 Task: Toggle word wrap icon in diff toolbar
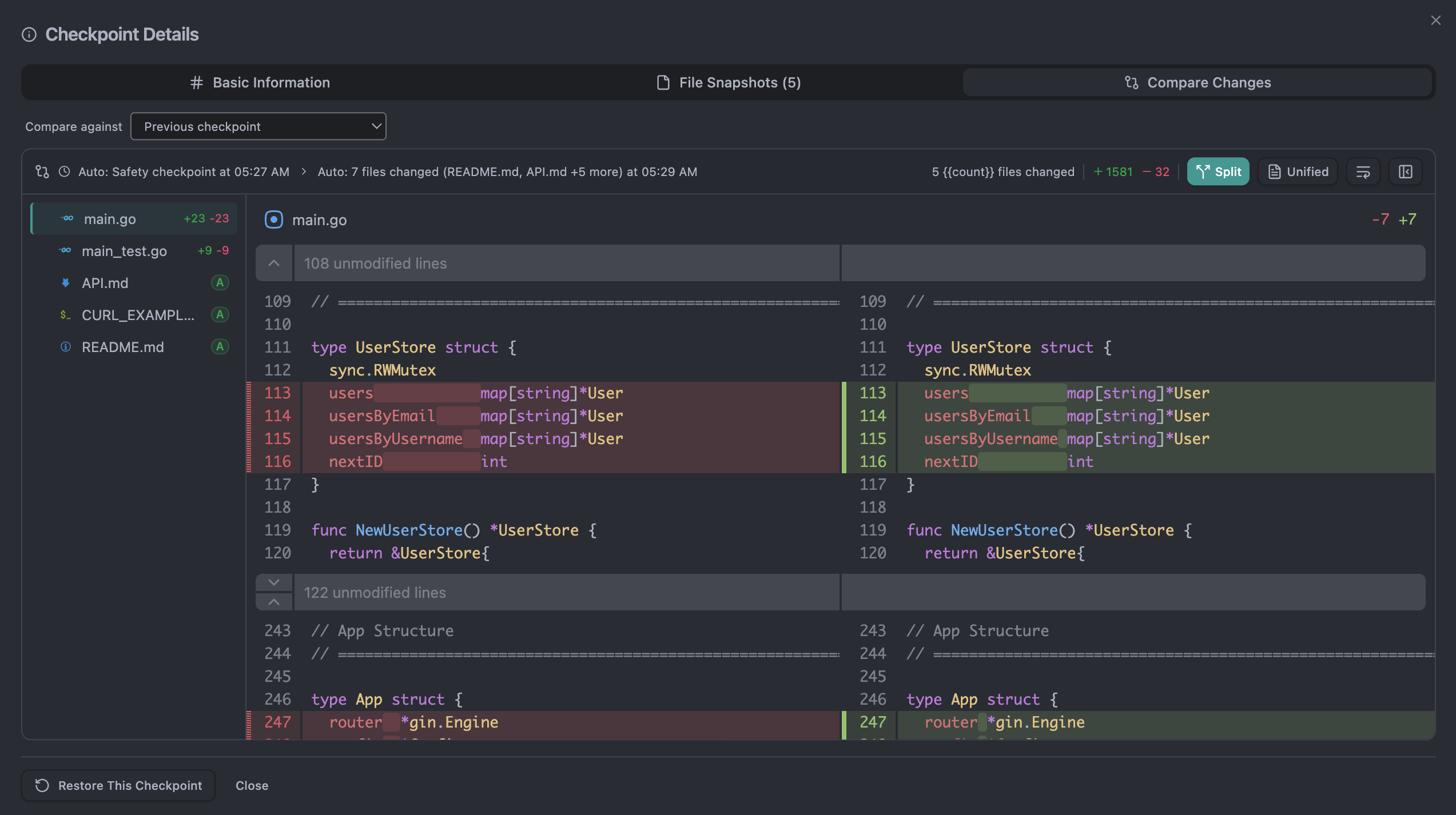point(1363,171)
